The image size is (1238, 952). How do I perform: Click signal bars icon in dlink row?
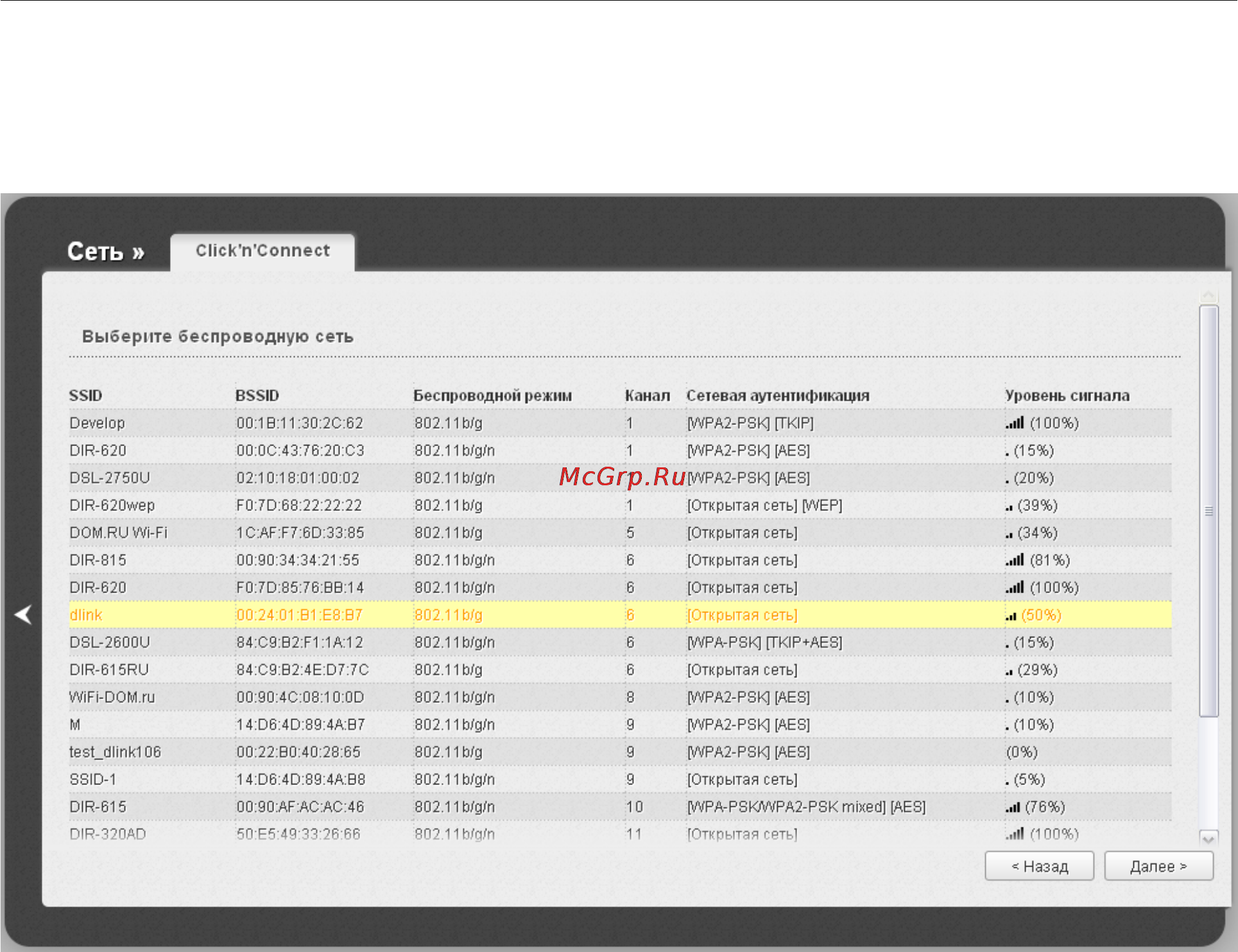click(1011, 616)
